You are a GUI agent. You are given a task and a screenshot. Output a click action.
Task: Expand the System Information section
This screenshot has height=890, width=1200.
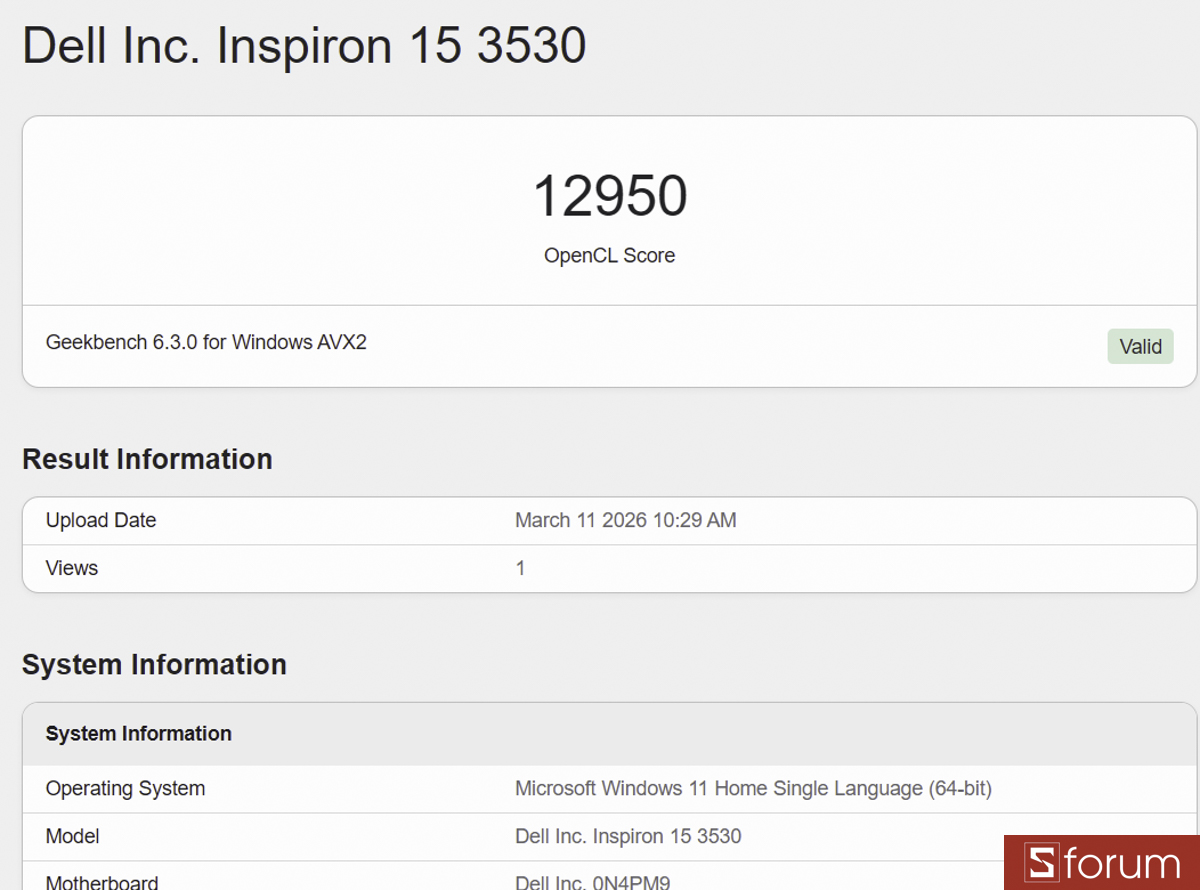155,664
